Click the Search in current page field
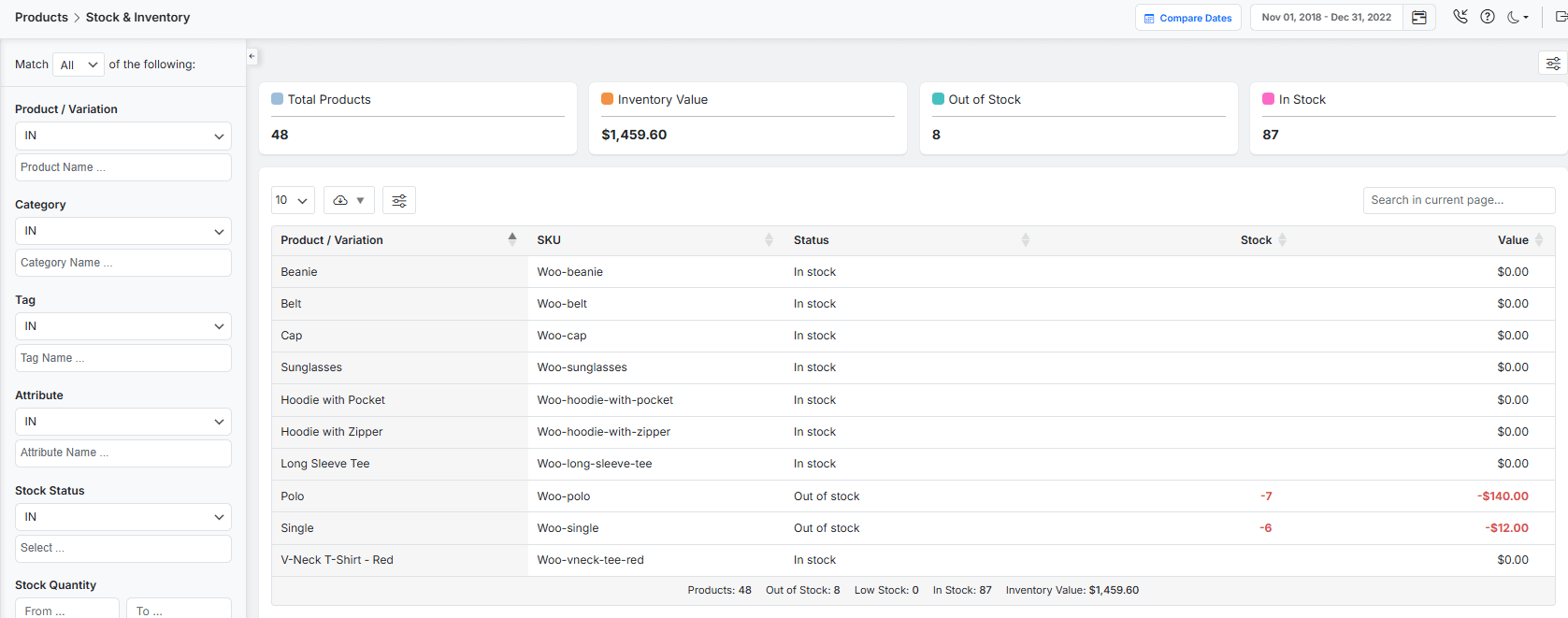This screenshot has width=1568, height=618. [1458, 200]
